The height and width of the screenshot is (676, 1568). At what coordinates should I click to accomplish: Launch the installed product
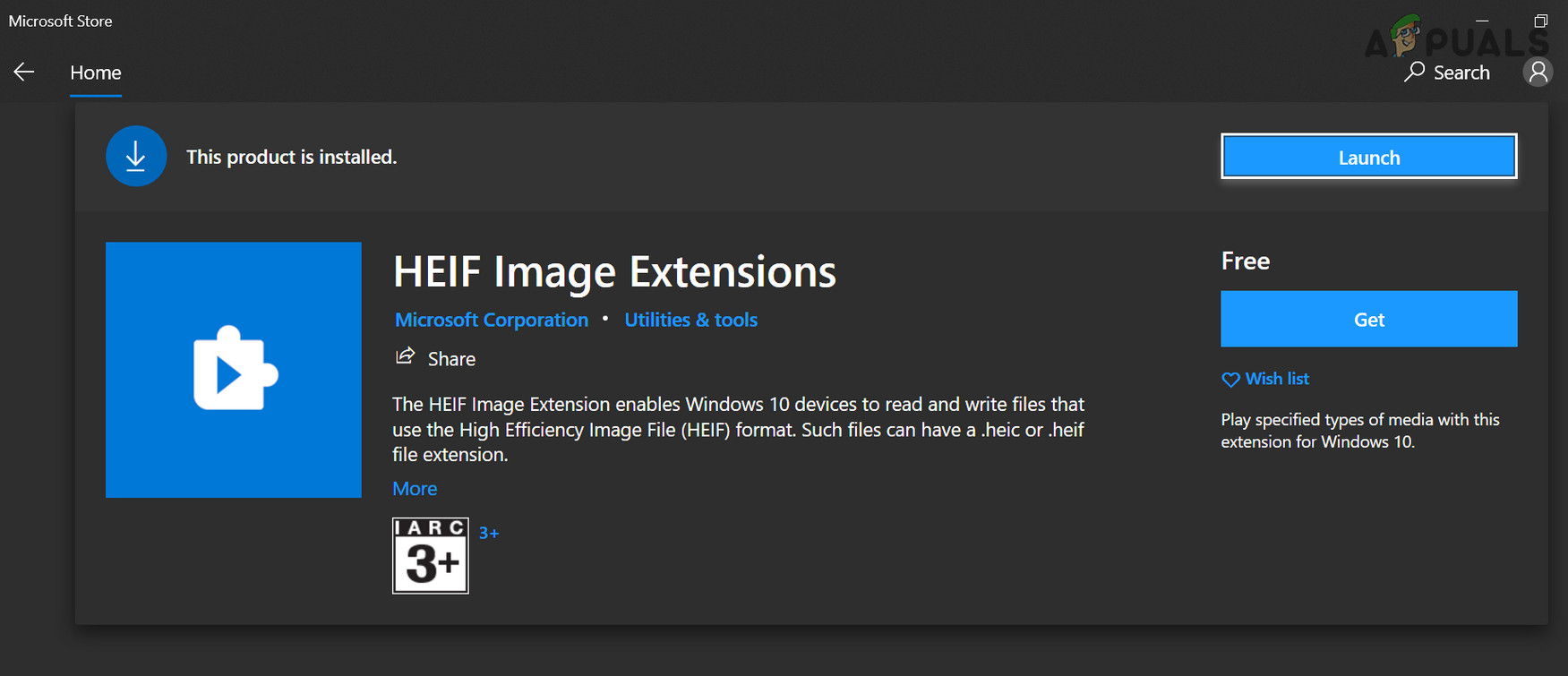[1368, 157]
